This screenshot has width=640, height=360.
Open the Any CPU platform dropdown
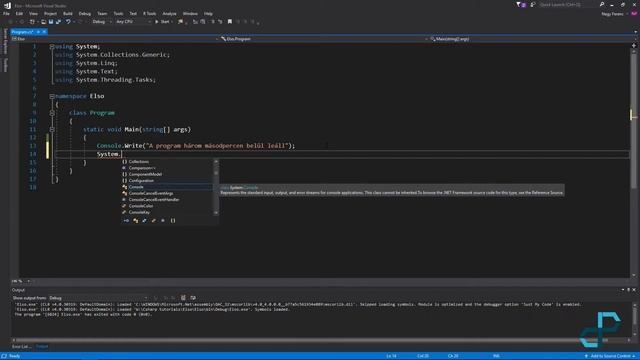click(133, 22)
